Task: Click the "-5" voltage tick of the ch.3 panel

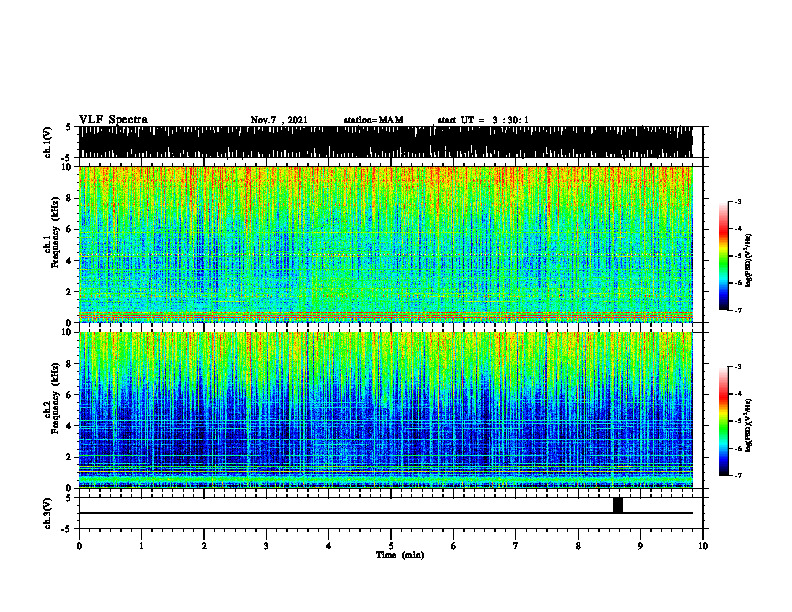Action: point(67,529)
